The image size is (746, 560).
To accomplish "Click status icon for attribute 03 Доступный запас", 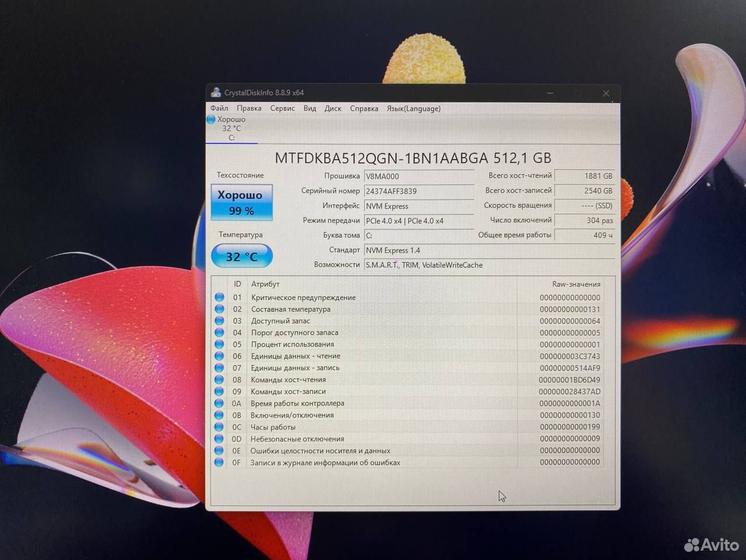I will [219, 321].
